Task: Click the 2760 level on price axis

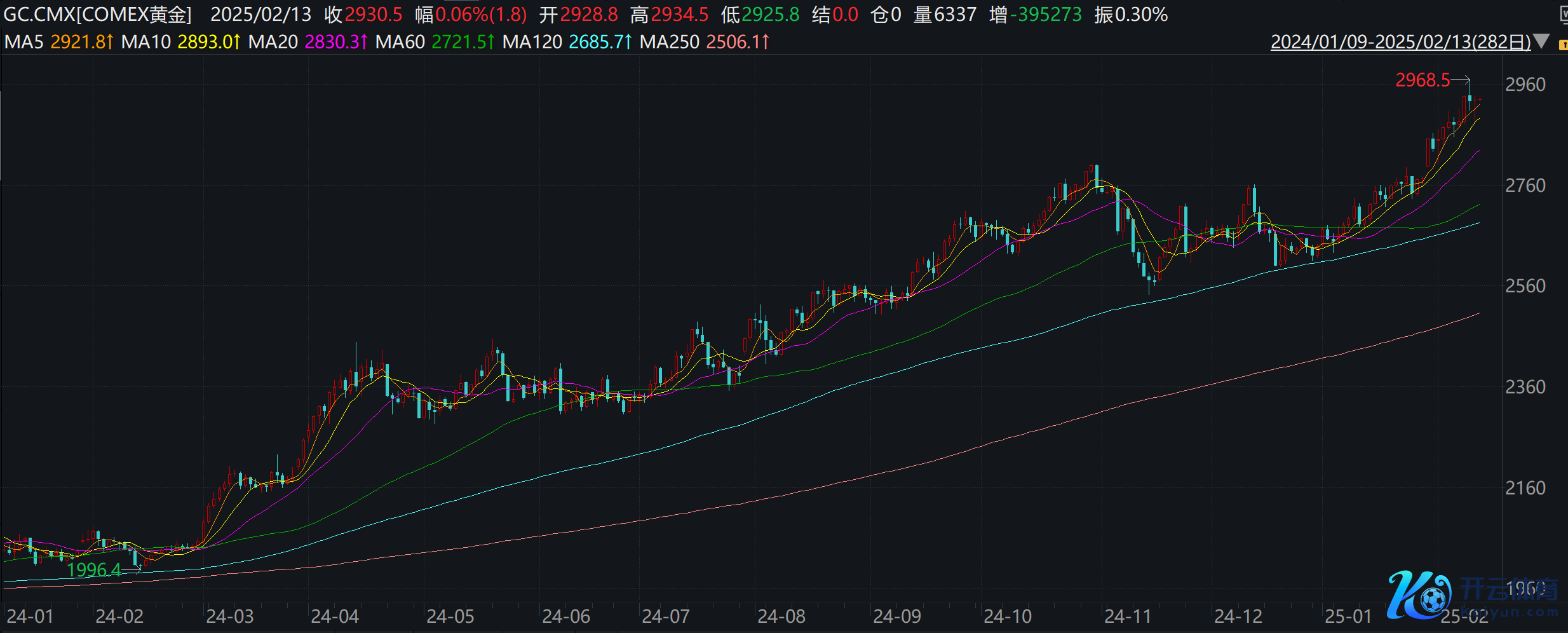Action: point(1525,186)
